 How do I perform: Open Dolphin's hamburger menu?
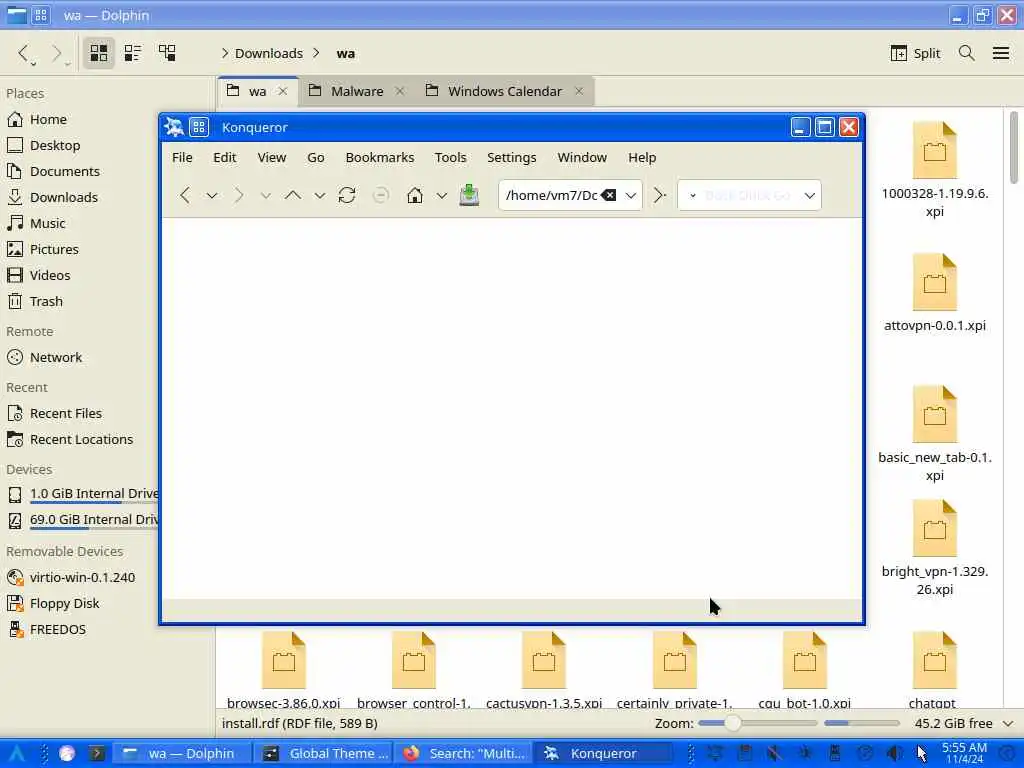1000,53
